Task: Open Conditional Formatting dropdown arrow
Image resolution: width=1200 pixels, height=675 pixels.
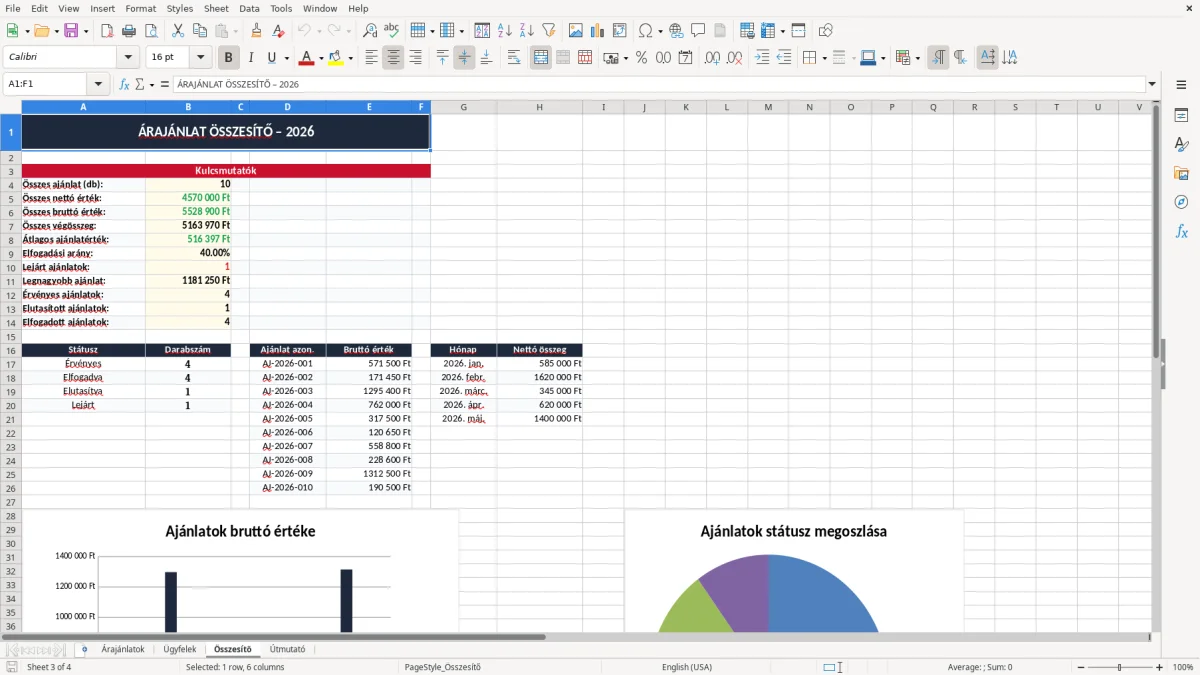Action: [916, 58]
